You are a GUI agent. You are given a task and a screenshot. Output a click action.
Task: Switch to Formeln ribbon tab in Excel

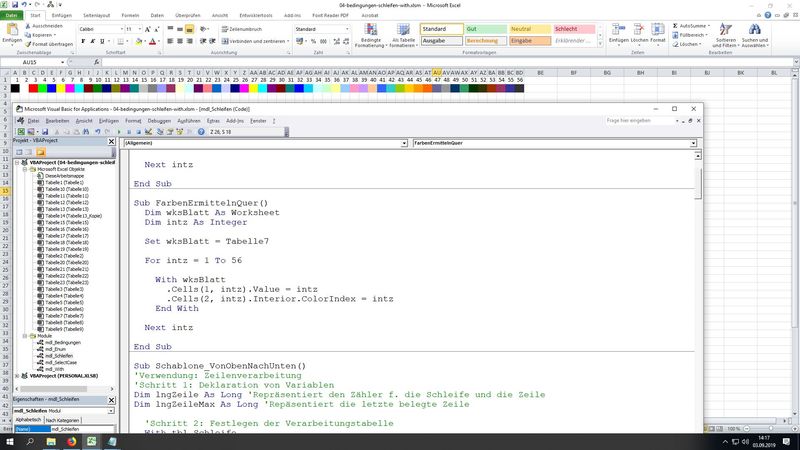(x=130, y=15)
